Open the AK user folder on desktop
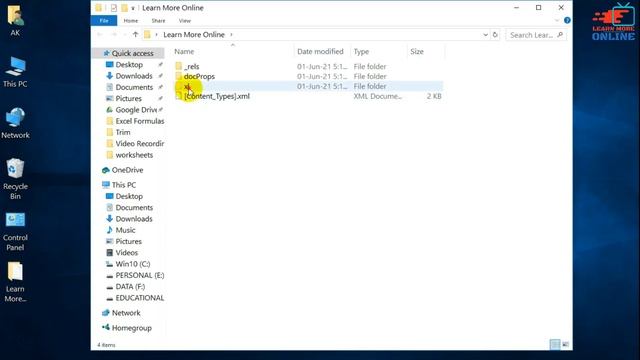Viewport: 640px width, 360px height. click(15, 20)
